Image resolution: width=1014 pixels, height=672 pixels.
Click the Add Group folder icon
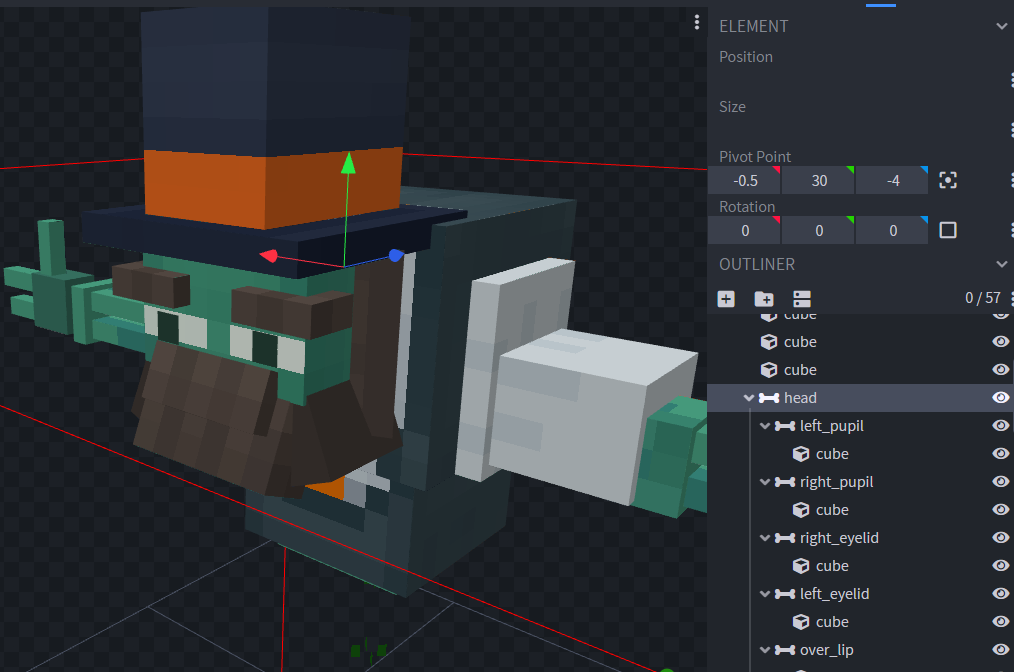click(x=763, y=299)
